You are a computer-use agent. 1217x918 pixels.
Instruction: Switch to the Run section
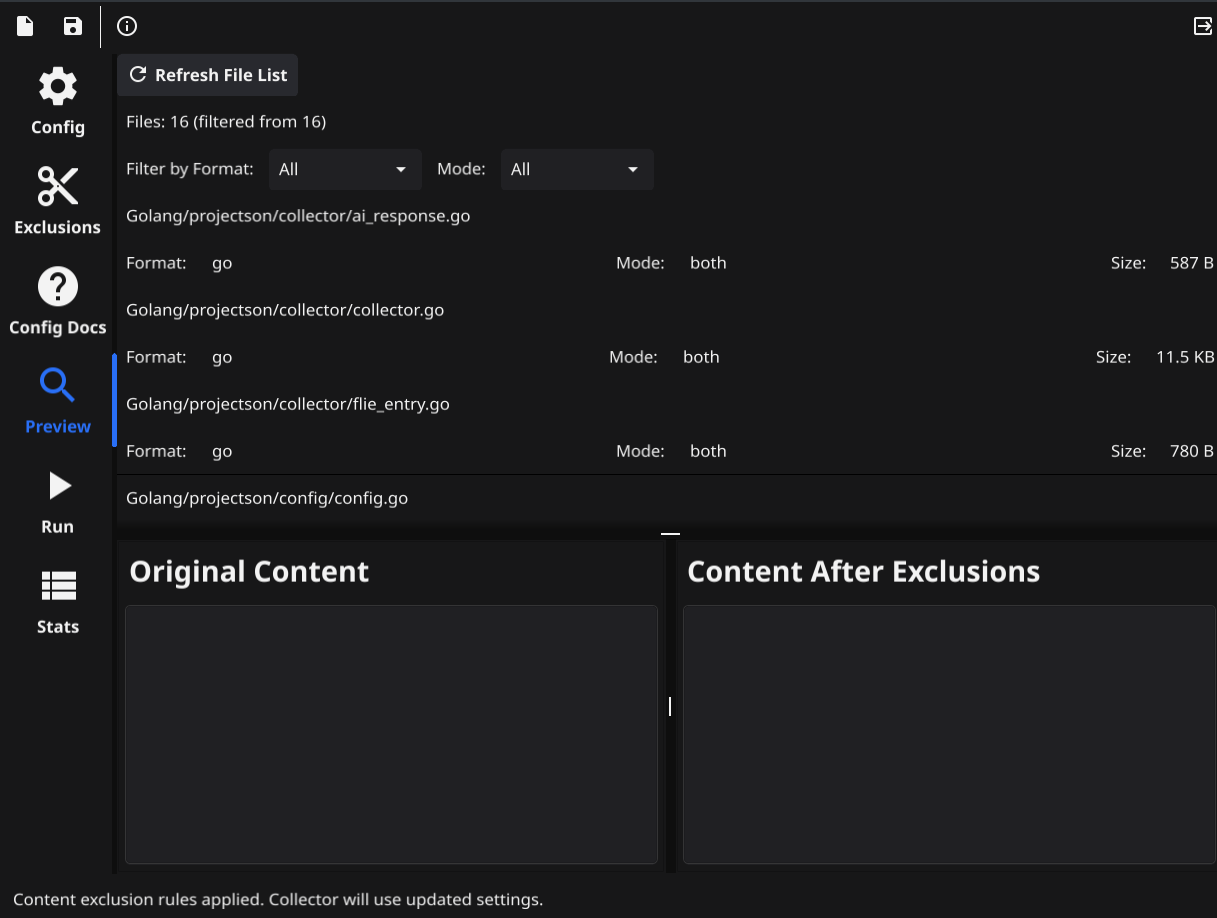pos(58,501)
